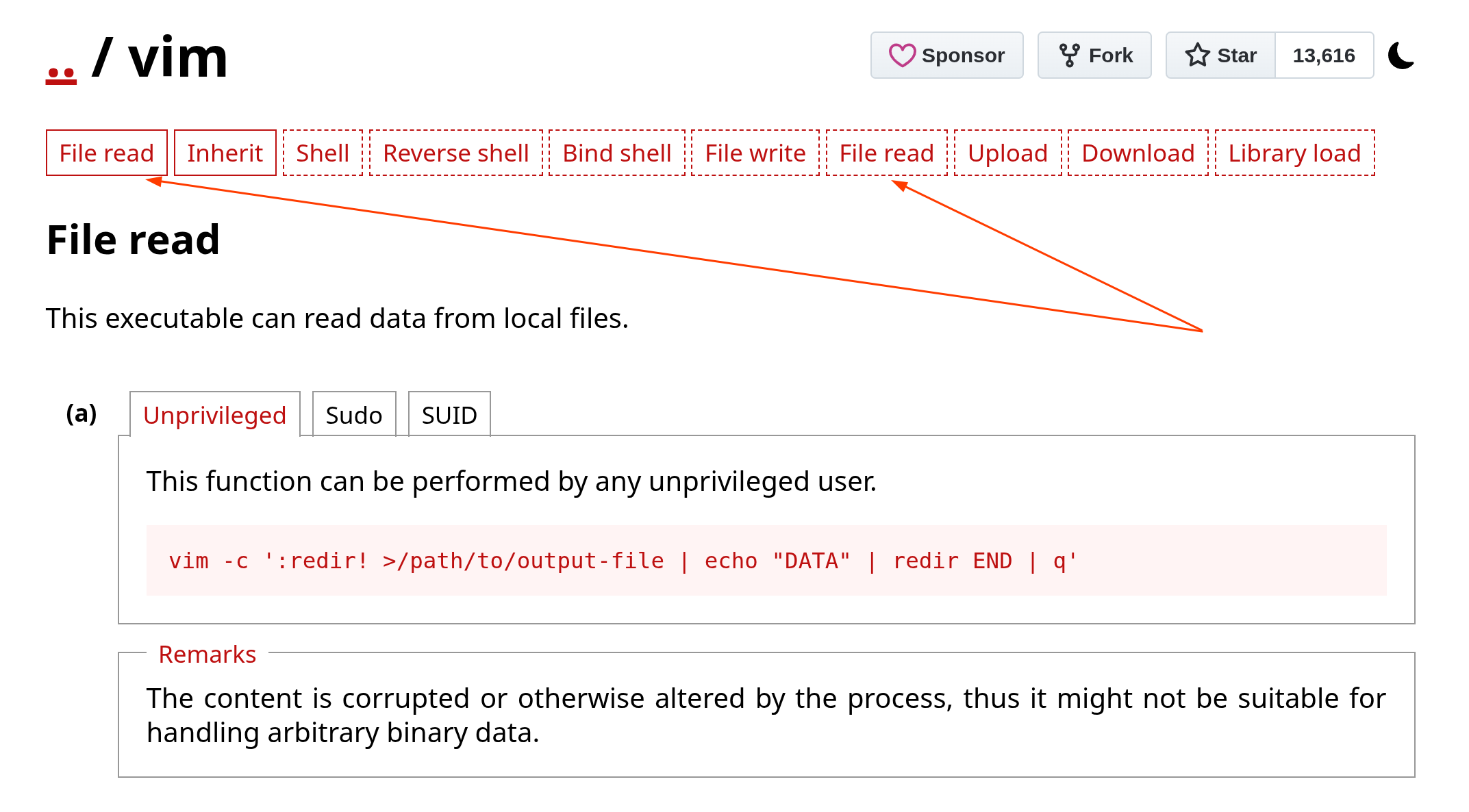Switch to the SUID tab

[x=449, y=414]
